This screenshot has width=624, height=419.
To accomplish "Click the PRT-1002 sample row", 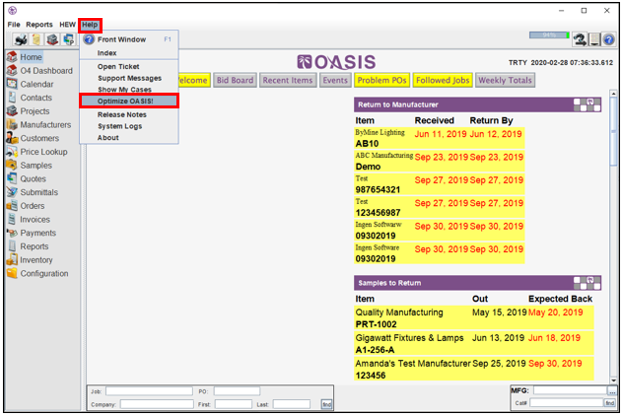I will pyautogui.click(x=474, y=318).
